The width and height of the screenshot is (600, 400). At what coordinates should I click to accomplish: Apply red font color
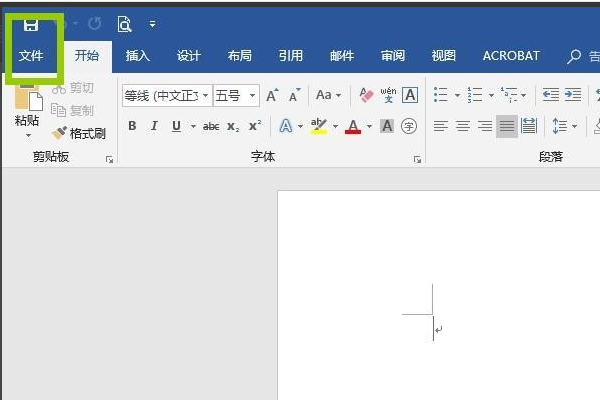click(x=353, y=126)
